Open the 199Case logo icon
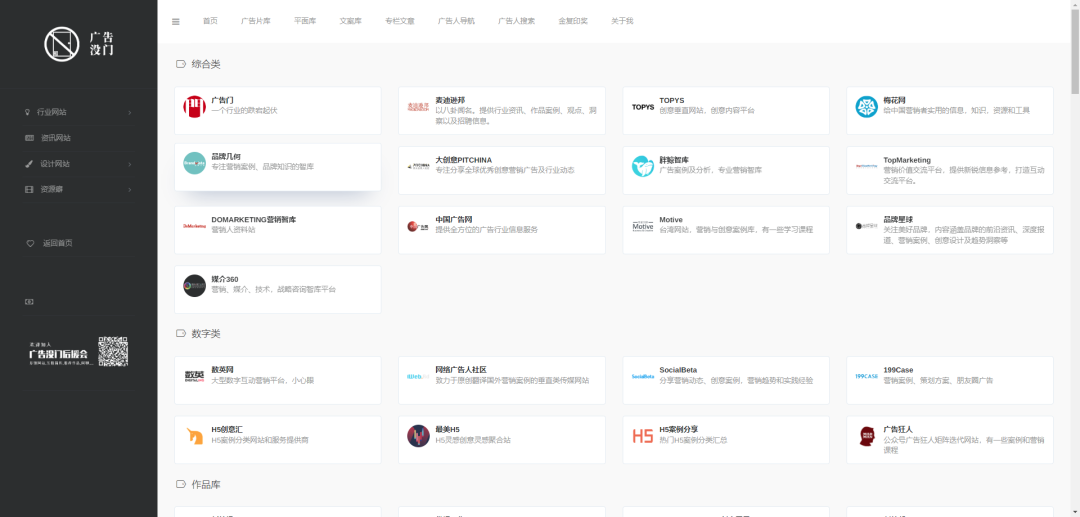Viewport: 1080px width, 517px height. (866, 377)
